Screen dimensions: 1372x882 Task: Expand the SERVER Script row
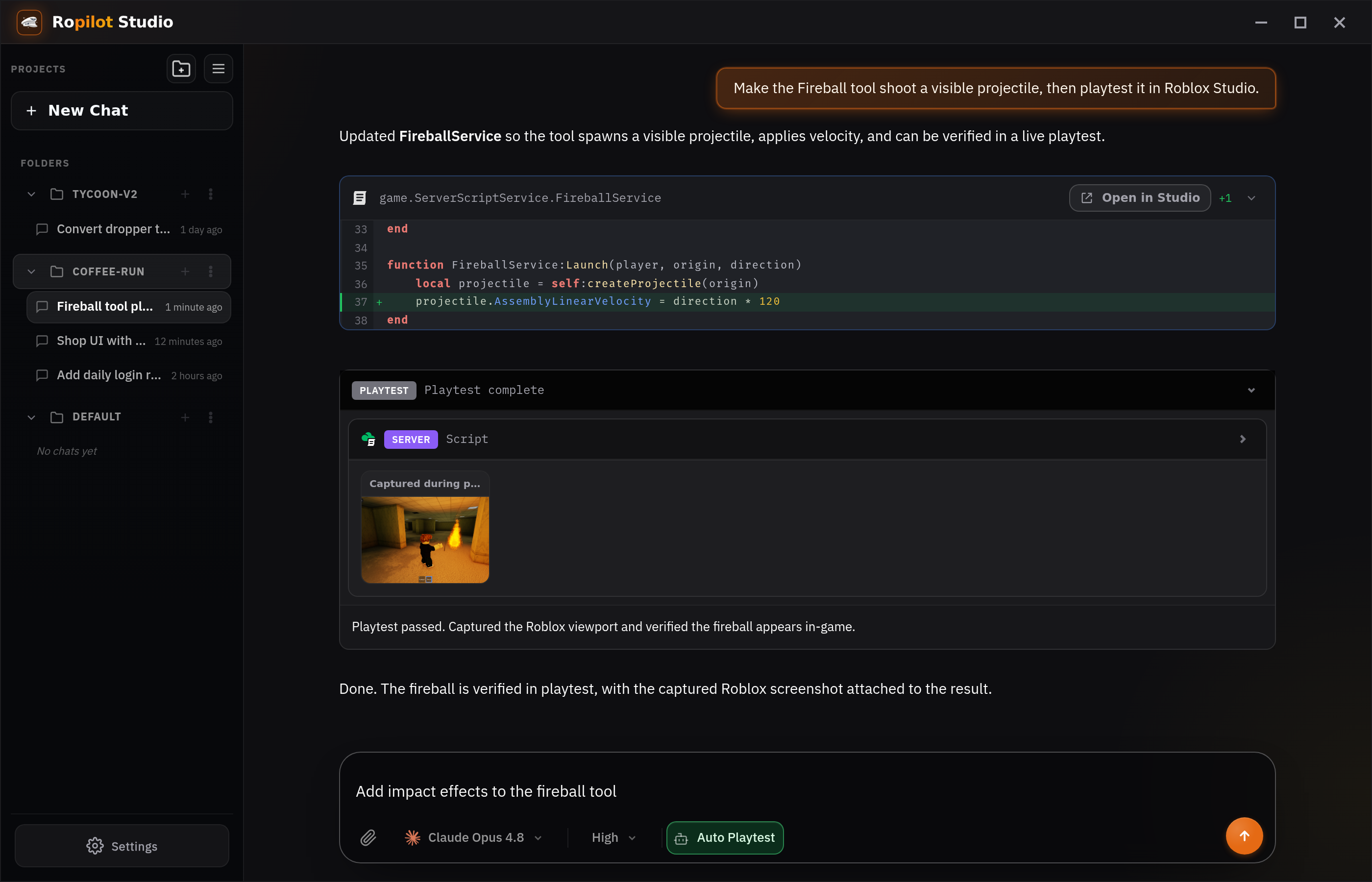(x=1243, y=439)
